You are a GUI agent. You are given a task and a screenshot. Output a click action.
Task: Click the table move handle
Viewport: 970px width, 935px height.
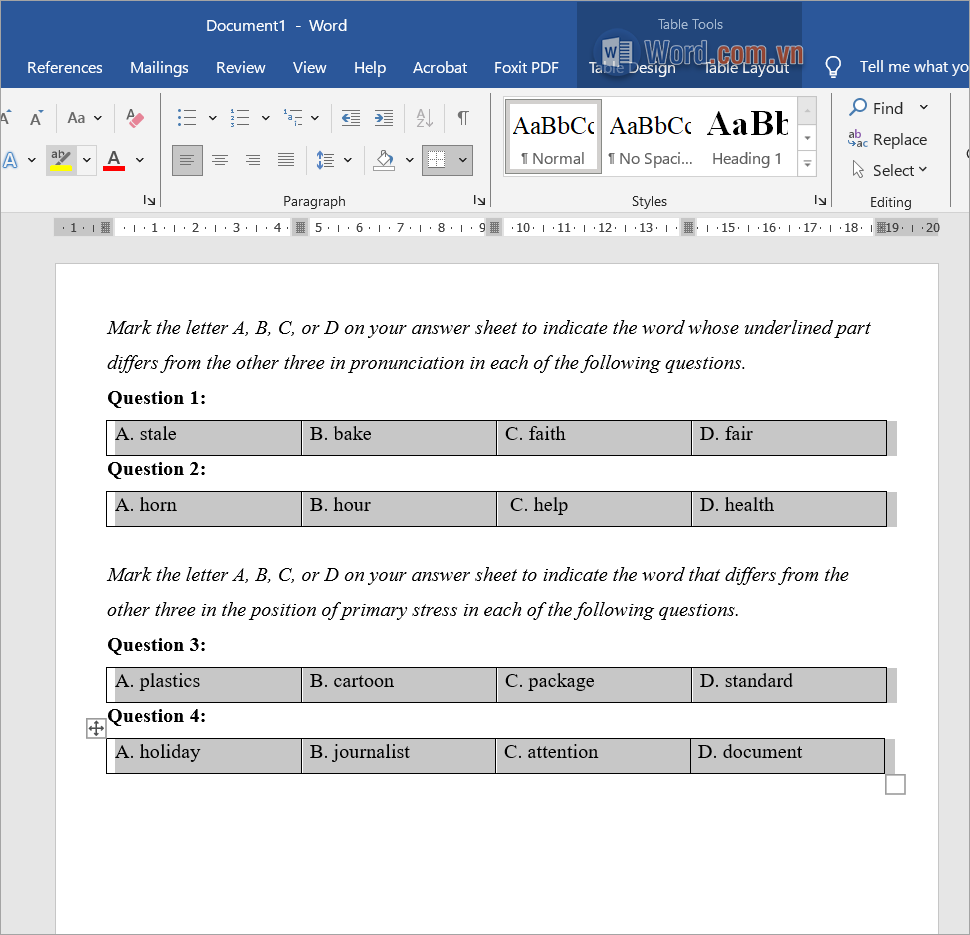pos(96,728)
